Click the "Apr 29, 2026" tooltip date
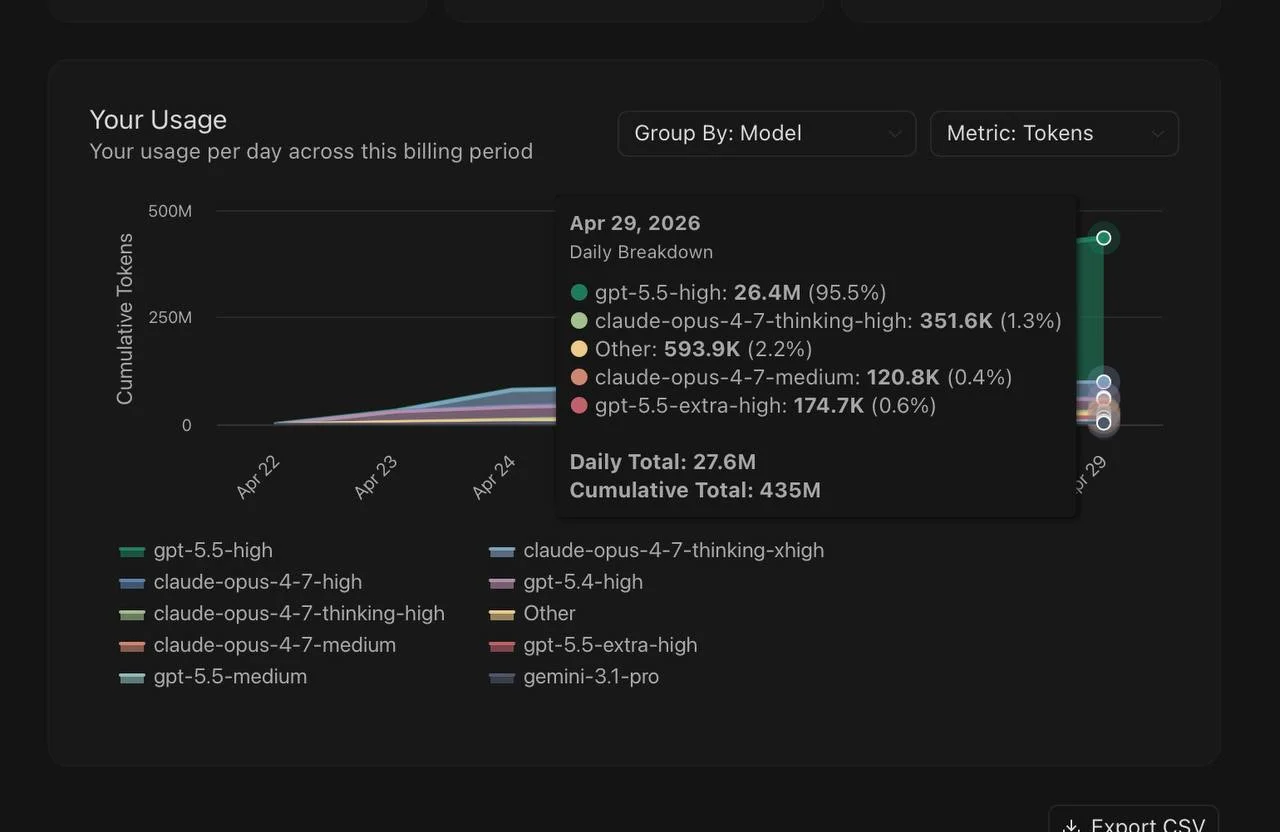1280x832 pixels. 635,223
